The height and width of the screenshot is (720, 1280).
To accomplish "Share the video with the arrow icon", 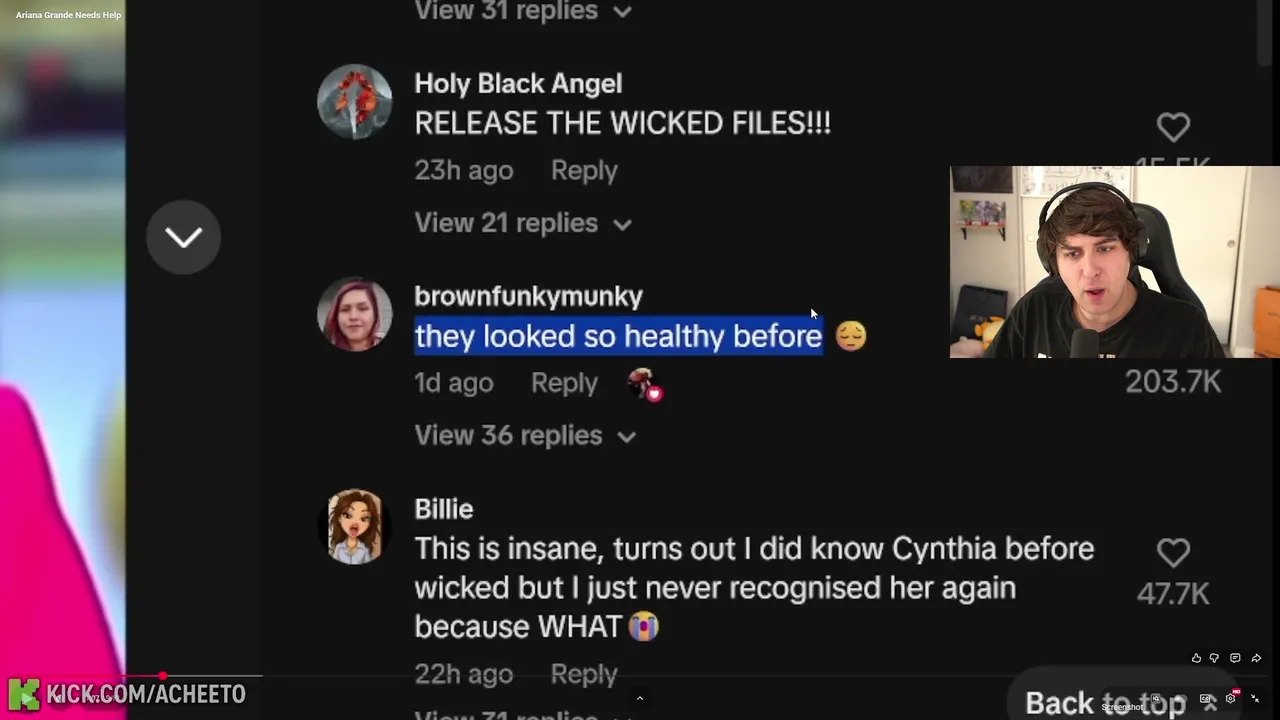I will (1256, 658).
